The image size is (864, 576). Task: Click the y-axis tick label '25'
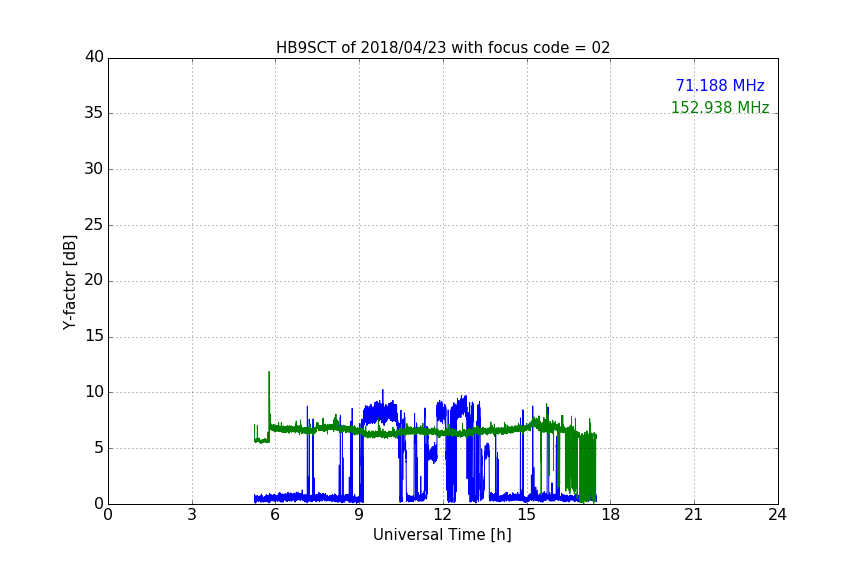coord(94,224)
